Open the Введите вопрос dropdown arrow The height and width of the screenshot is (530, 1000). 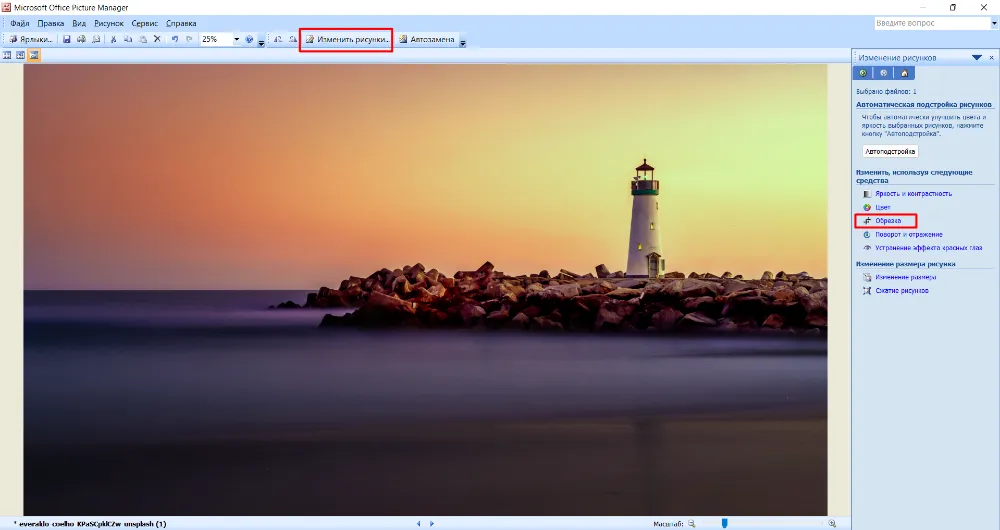point(994,23)
